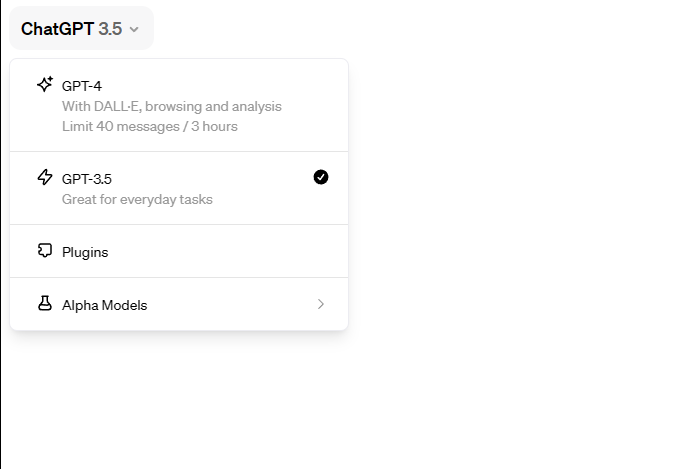Click blank page area right of model selector
Viewport: 684px width, 469px height.
tap(450, 29)
